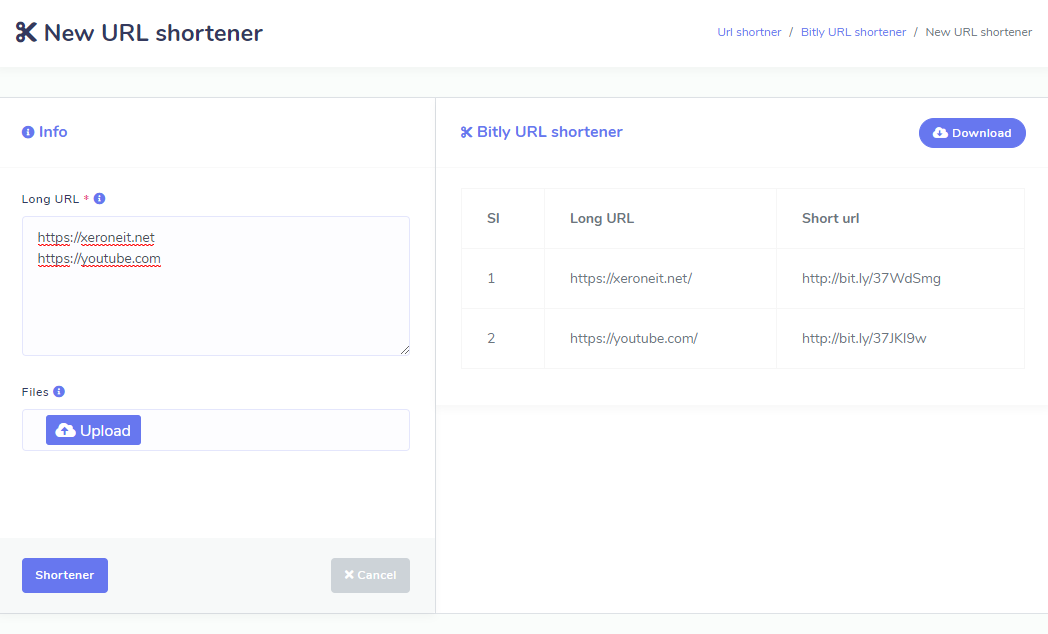The width and height of the screenshot is (1048, 634).
Task: Click the https://xeroneit.net/ table cell
Action: [631, 278]
